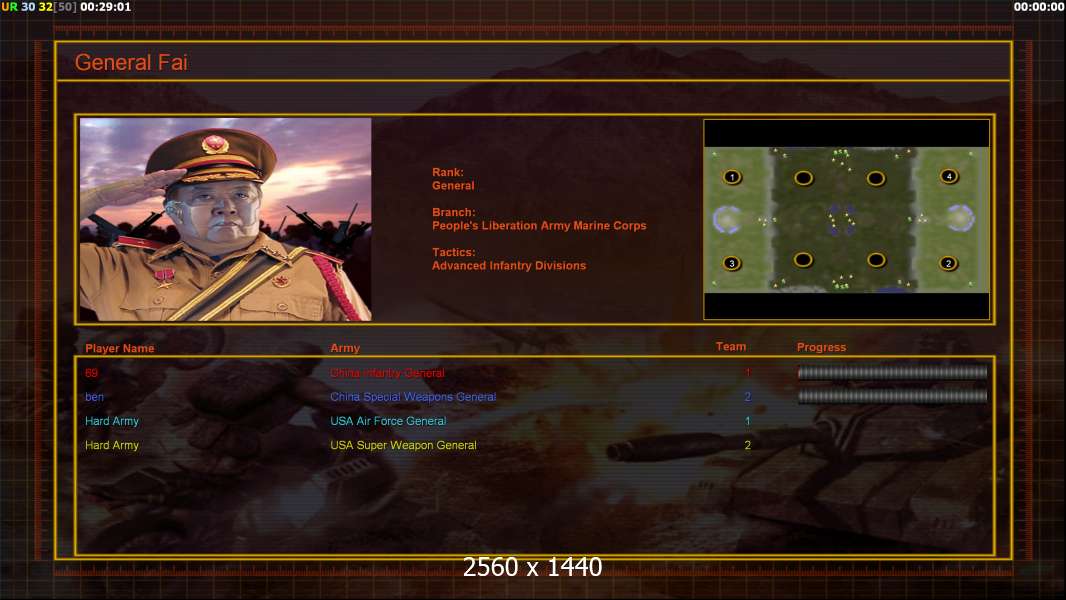Viewport: 1066px width, 600px height.
Task: Click team number of USA Super Weapon General
Action: (747, 445)
